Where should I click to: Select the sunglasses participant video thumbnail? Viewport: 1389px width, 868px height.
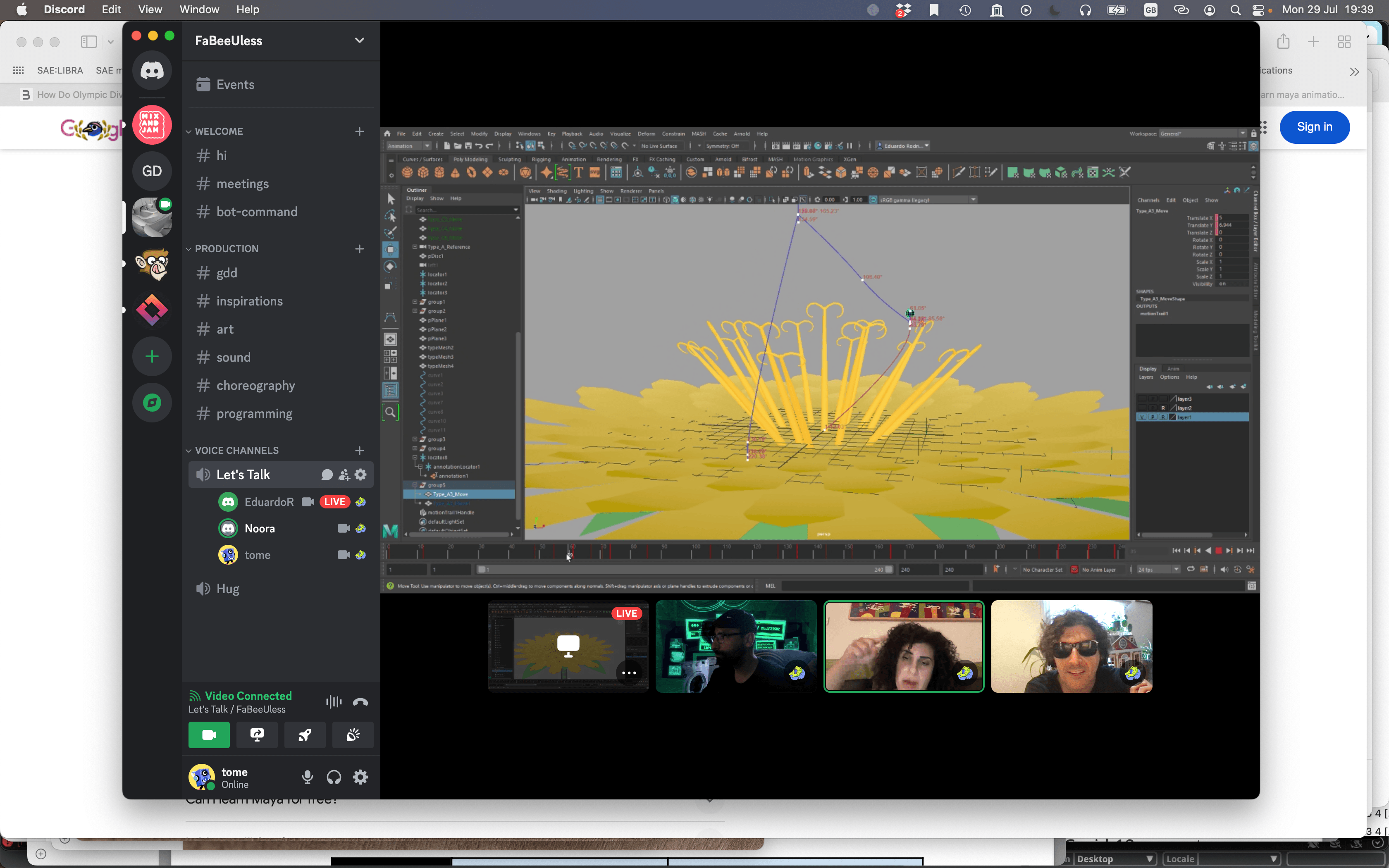coord(1071,646)
